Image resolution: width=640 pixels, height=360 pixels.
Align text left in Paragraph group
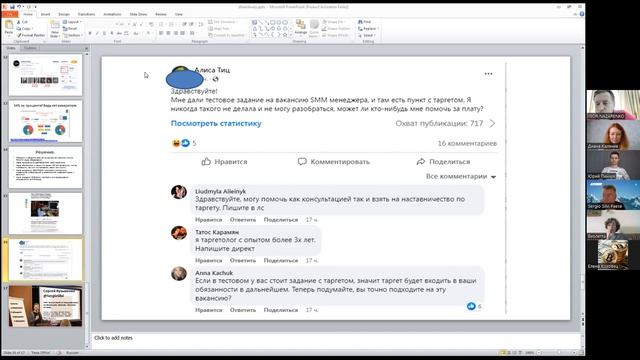click(x=161, y=33)
